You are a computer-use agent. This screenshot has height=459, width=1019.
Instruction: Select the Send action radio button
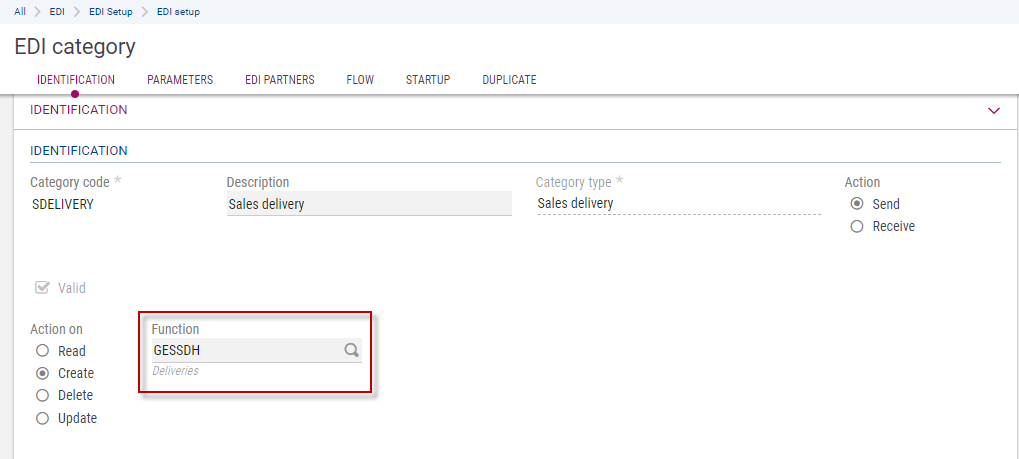click(x=857, y=204)
